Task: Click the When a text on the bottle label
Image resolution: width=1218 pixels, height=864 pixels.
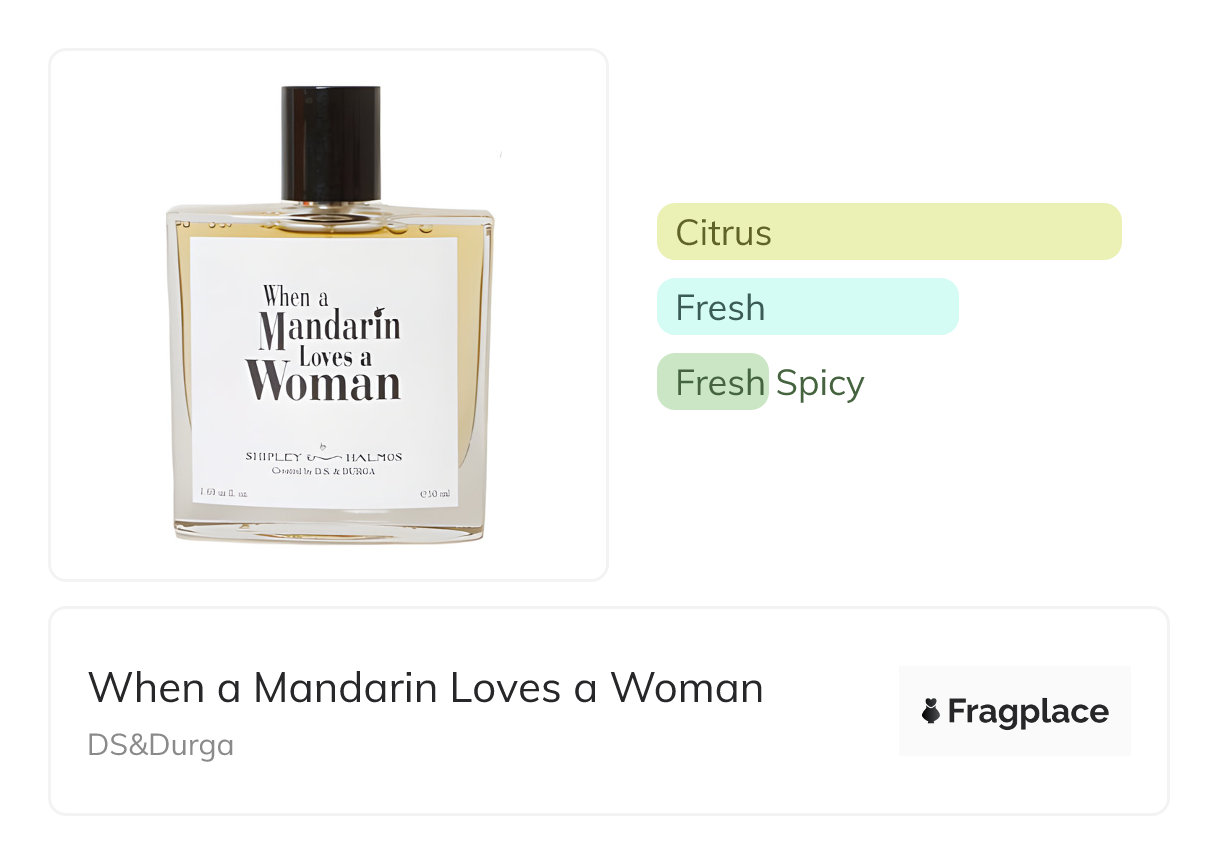Action: click(296, 296)
